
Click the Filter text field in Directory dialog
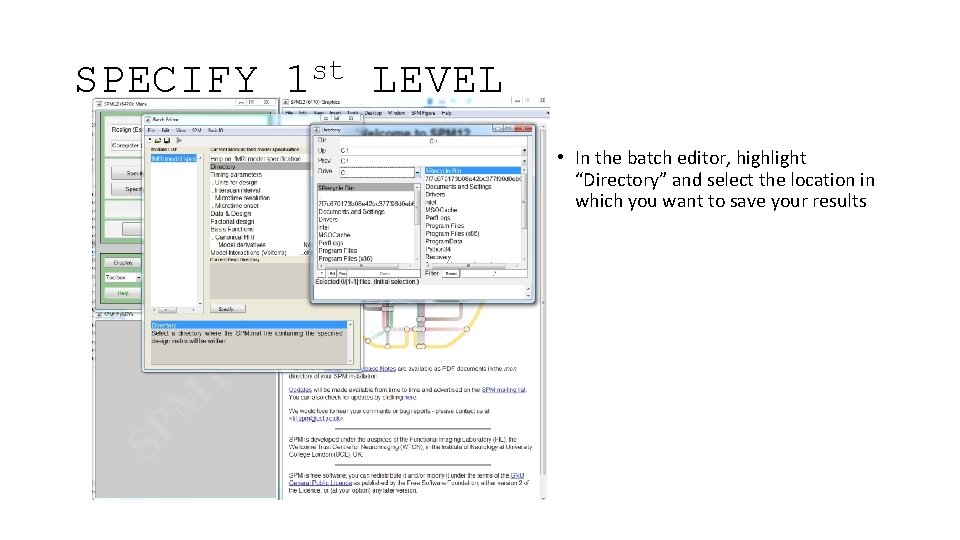493,274
